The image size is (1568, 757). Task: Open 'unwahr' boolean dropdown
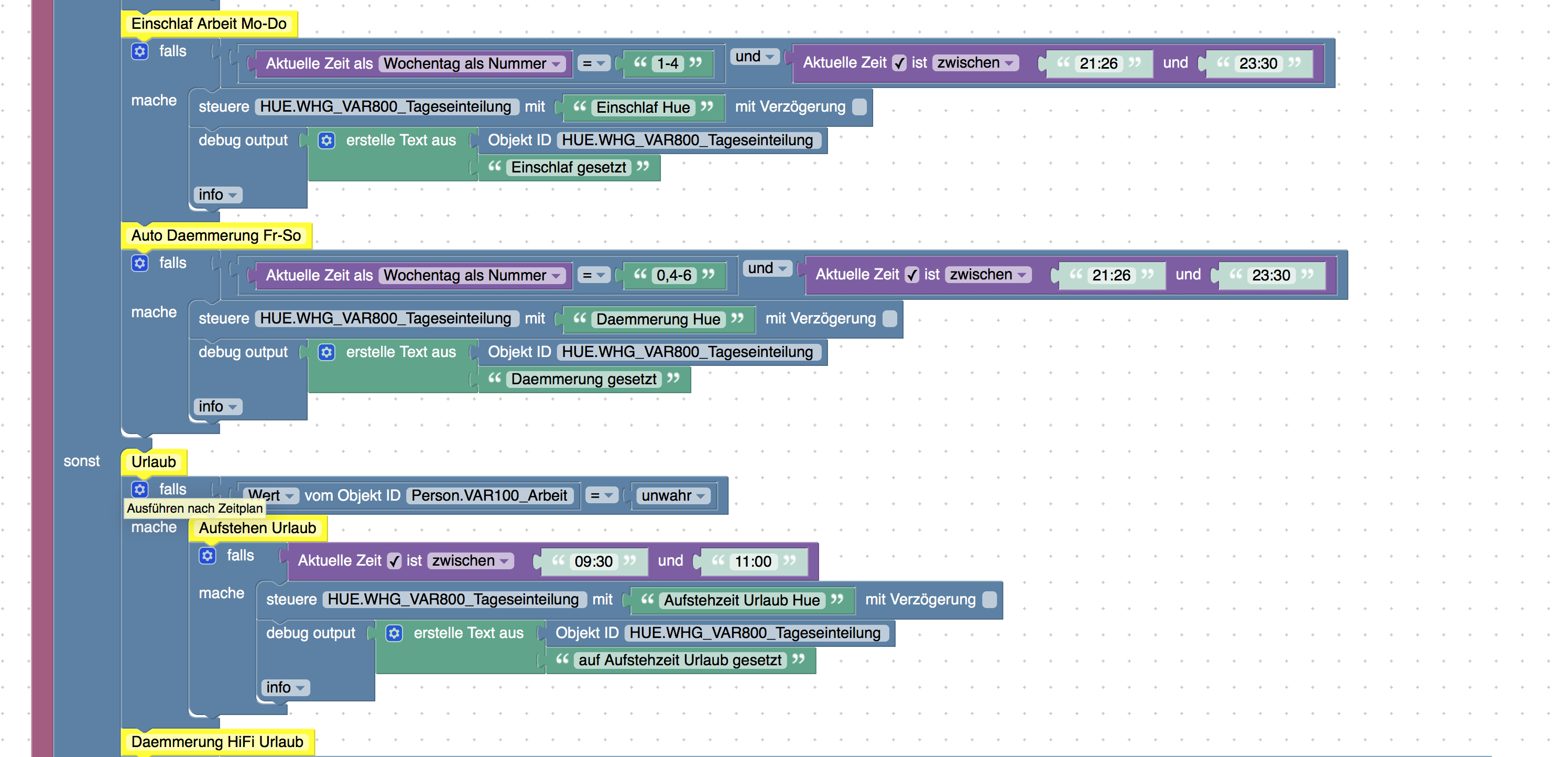tap(673, 496)
